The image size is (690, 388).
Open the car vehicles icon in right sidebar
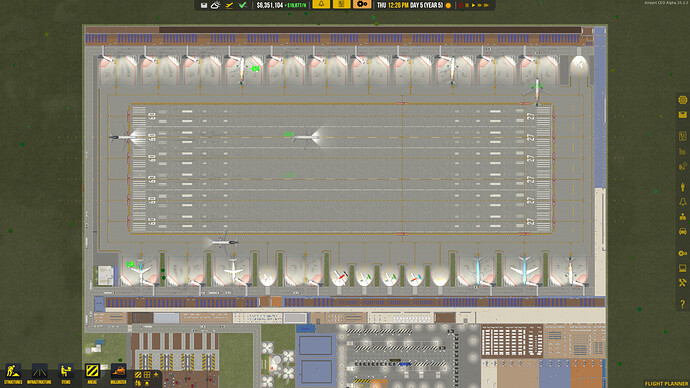683,231
